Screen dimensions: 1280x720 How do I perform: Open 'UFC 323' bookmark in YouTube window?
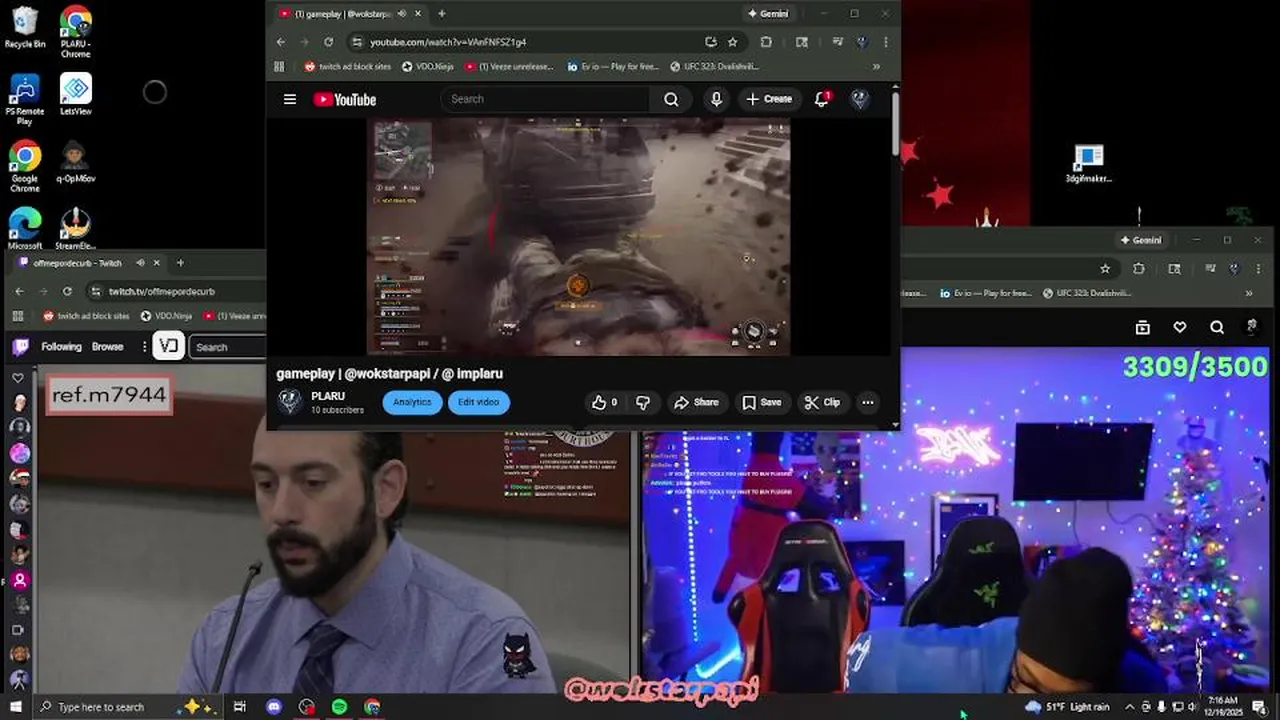[714, 67]
